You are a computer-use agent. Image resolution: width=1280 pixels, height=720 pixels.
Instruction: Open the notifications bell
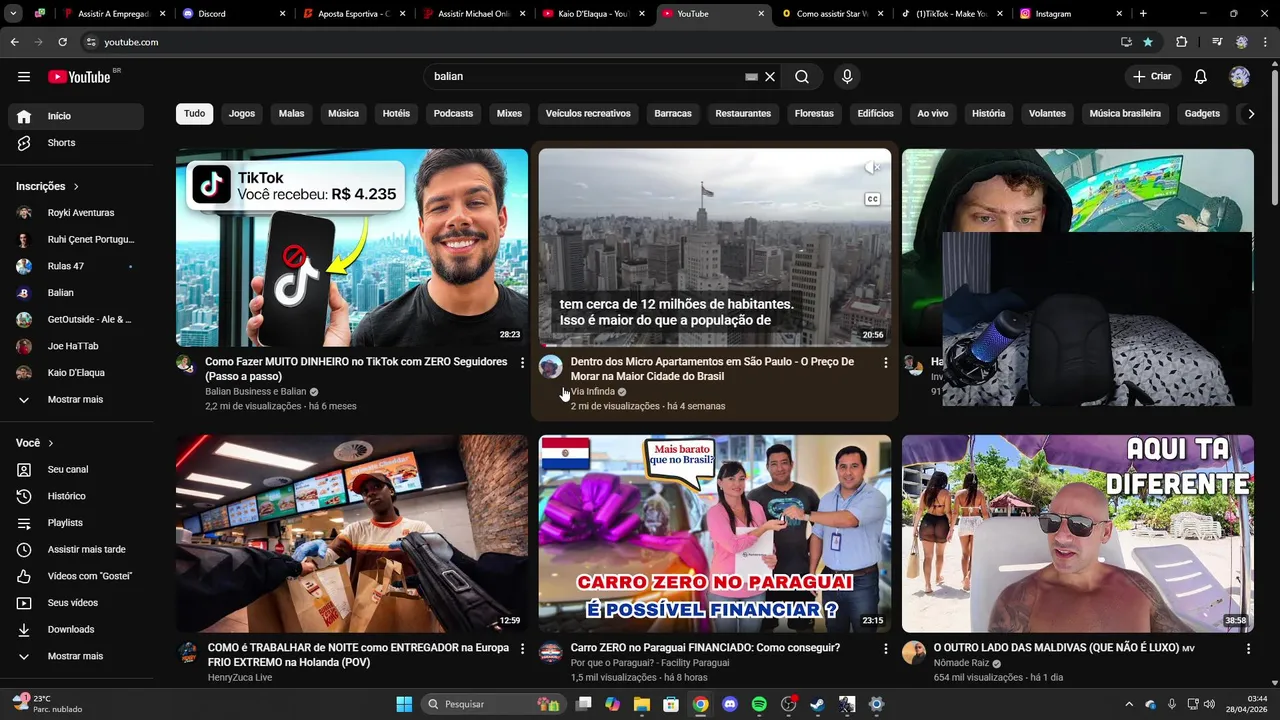[1201, 77]
